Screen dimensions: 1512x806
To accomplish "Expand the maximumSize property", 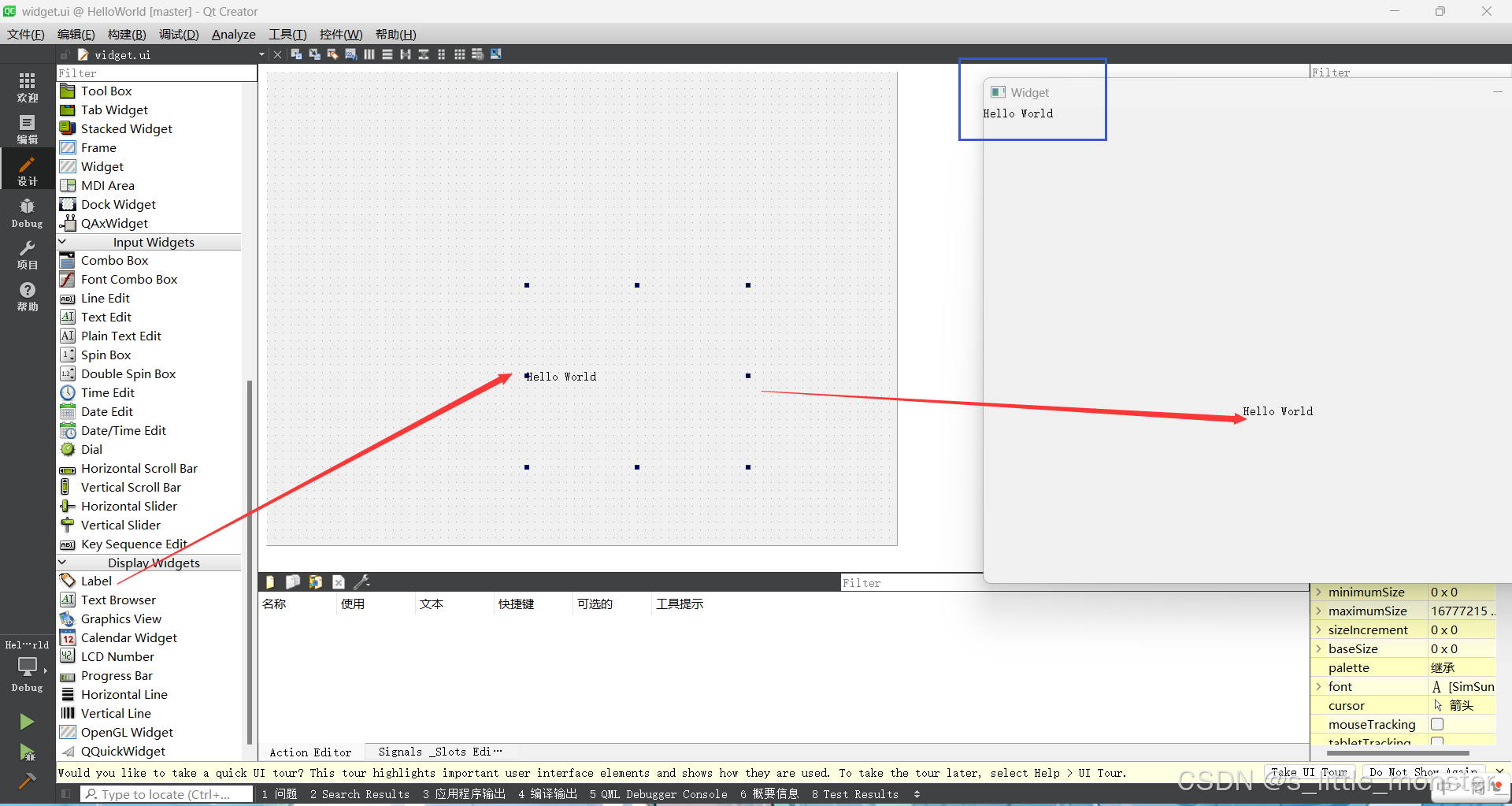I will pyautogui.click(x=1318, y=611).
